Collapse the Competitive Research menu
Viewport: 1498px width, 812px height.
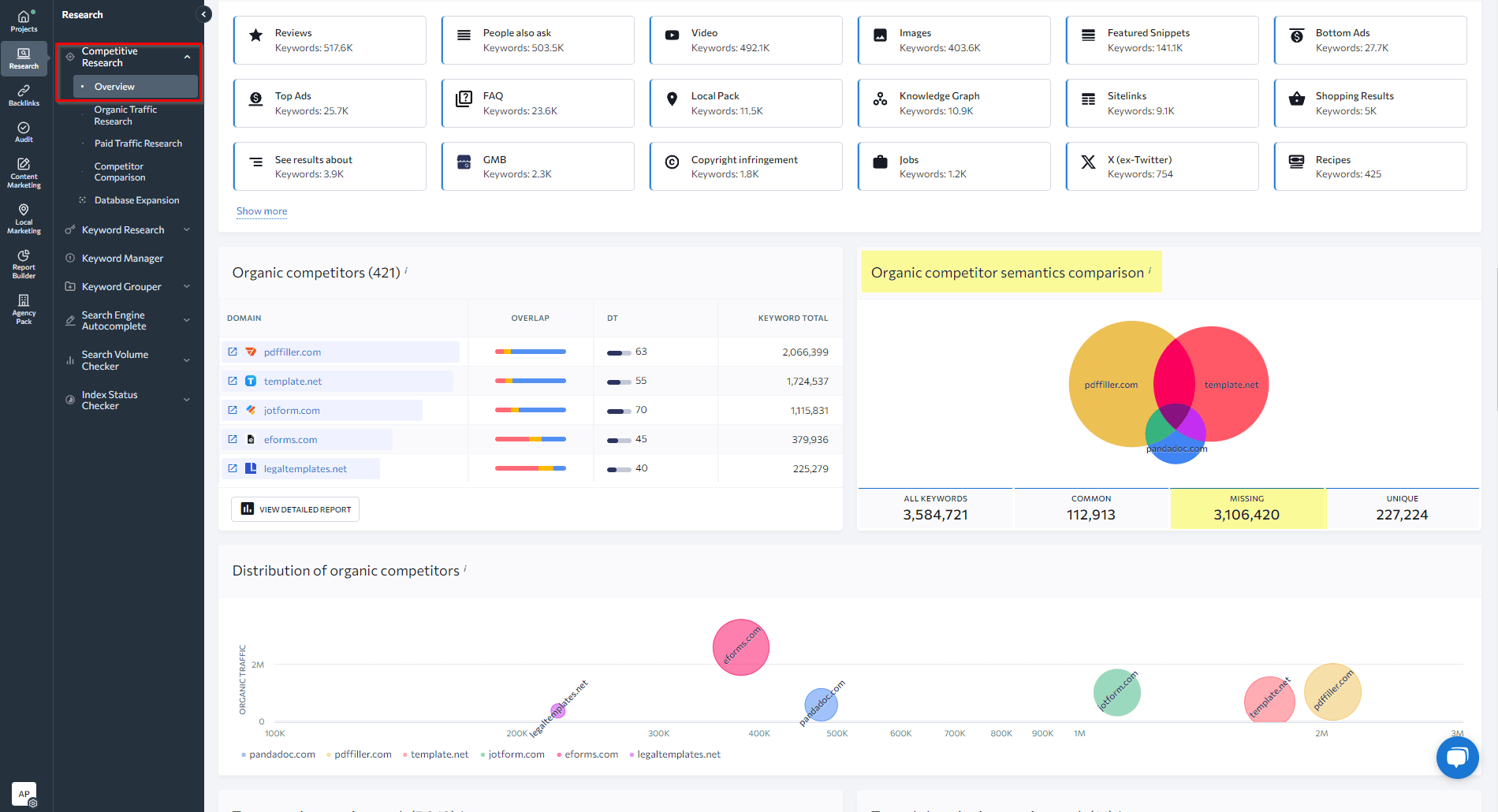pos(187,57)
